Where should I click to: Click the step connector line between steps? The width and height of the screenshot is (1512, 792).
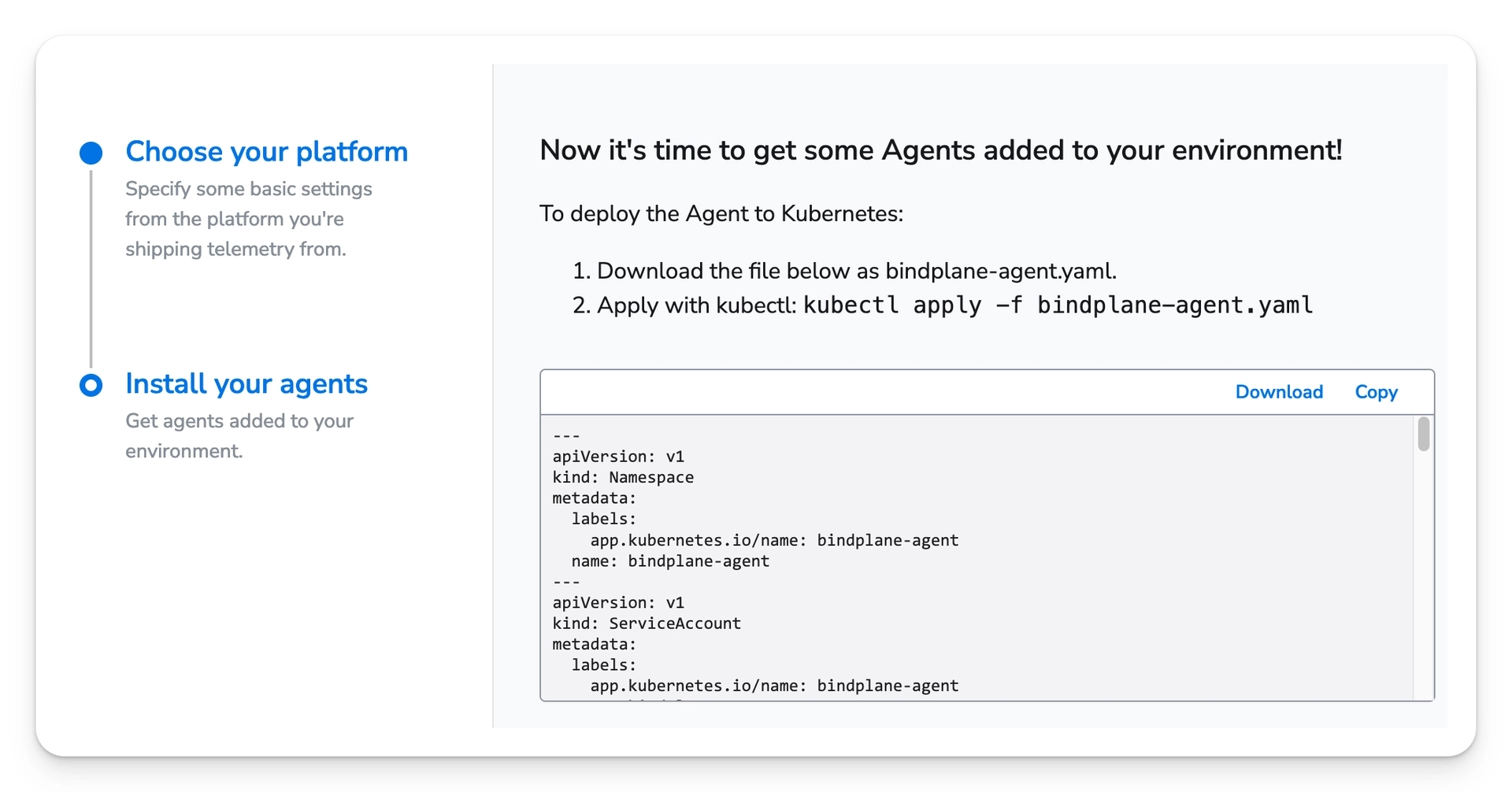pyautogui.click(x=91, y=268)
